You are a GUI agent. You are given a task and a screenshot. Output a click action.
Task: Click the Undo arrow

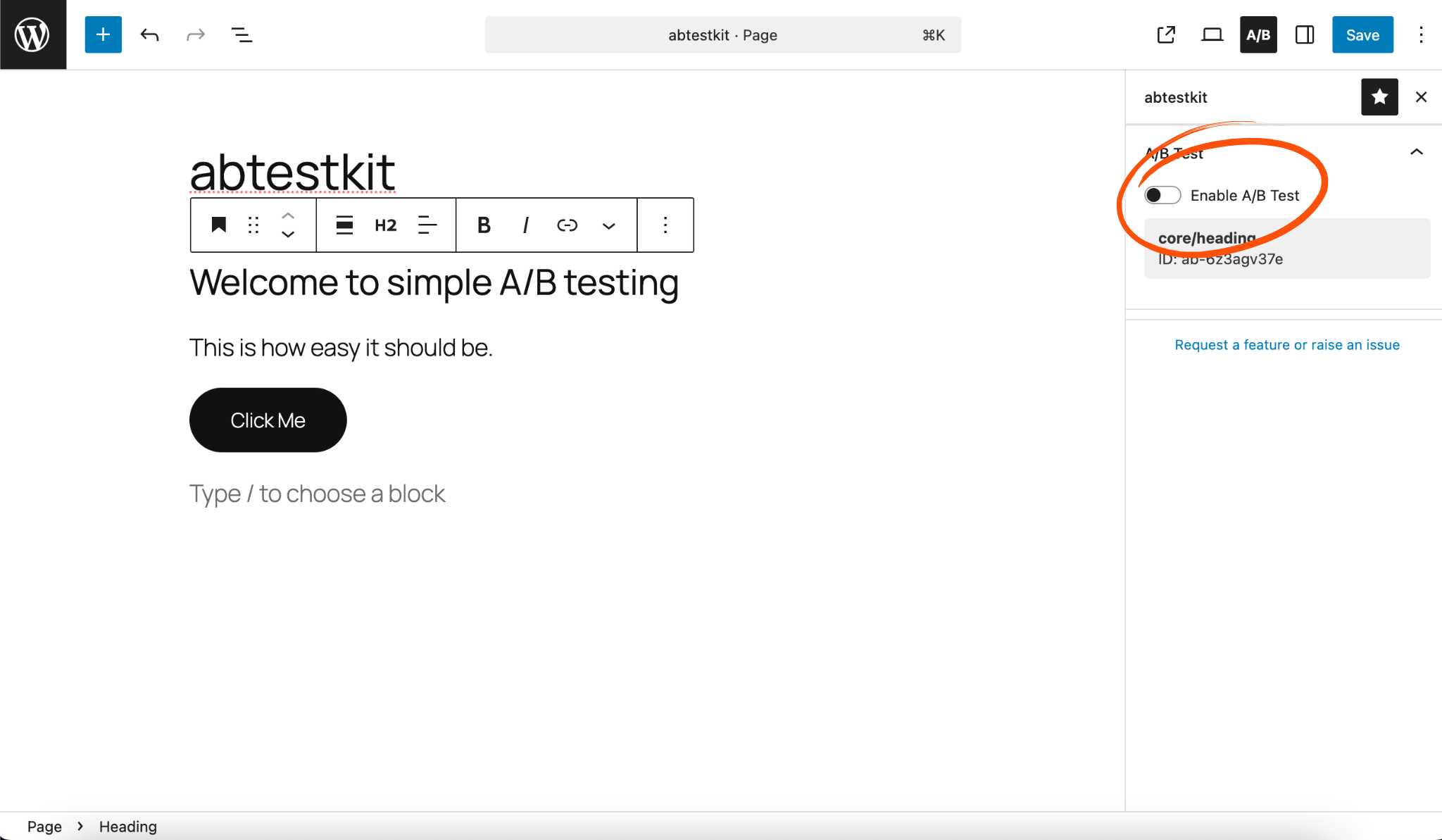[x=149, y=35]
